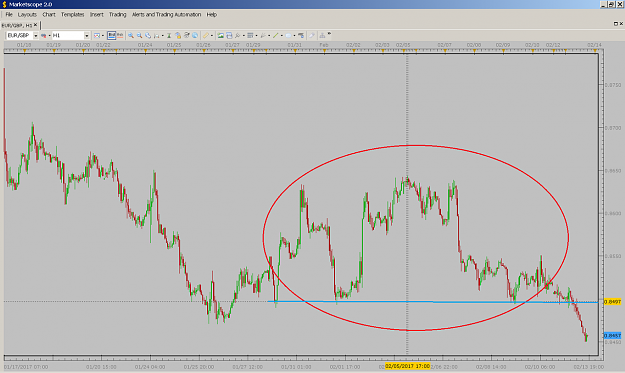Click the 0.8750 price axis label
Image resolution: width=625 pixels, height=373 pixels.
coord(613,85)
